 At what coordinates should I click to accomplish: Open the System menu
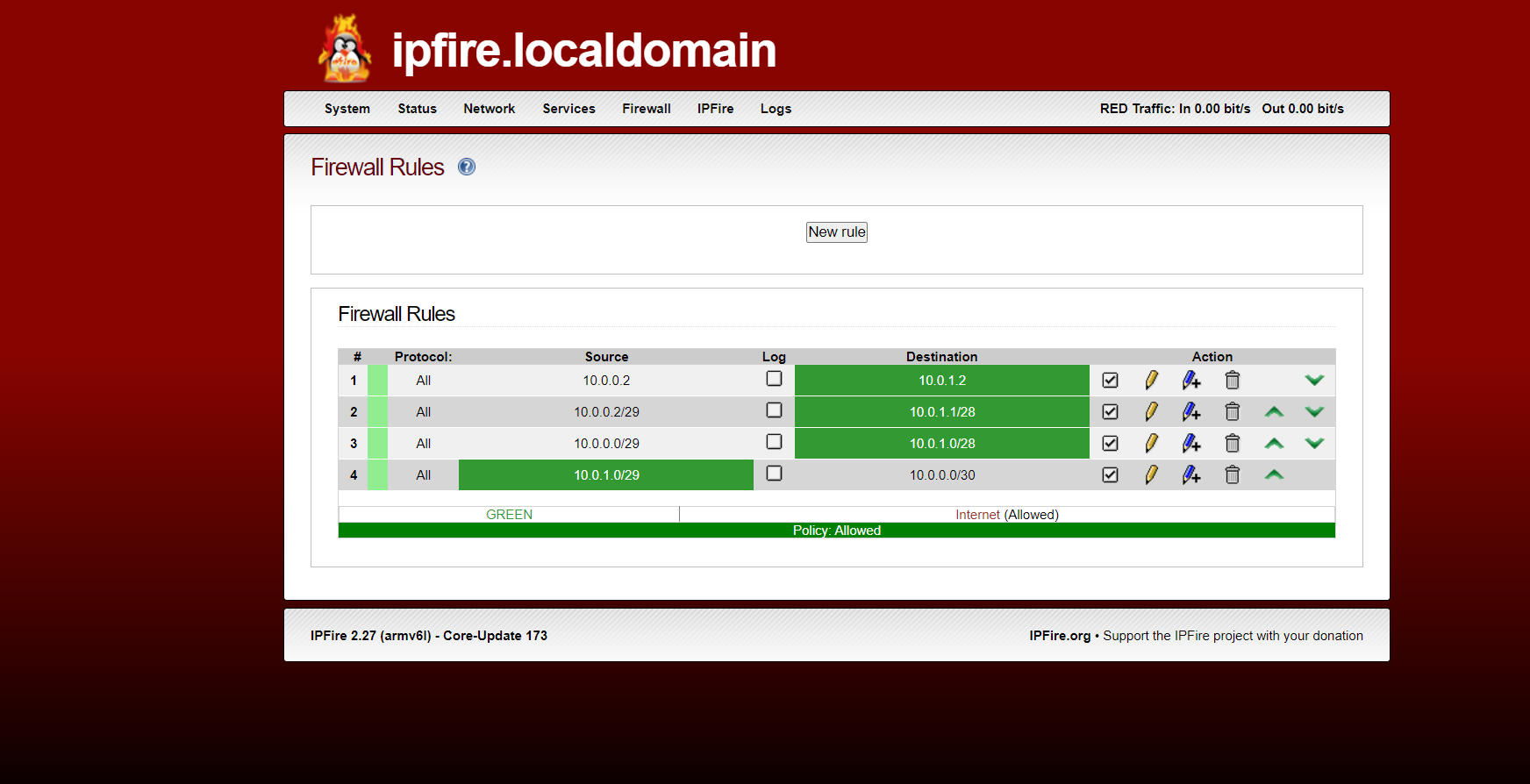[x=347, y=109]
